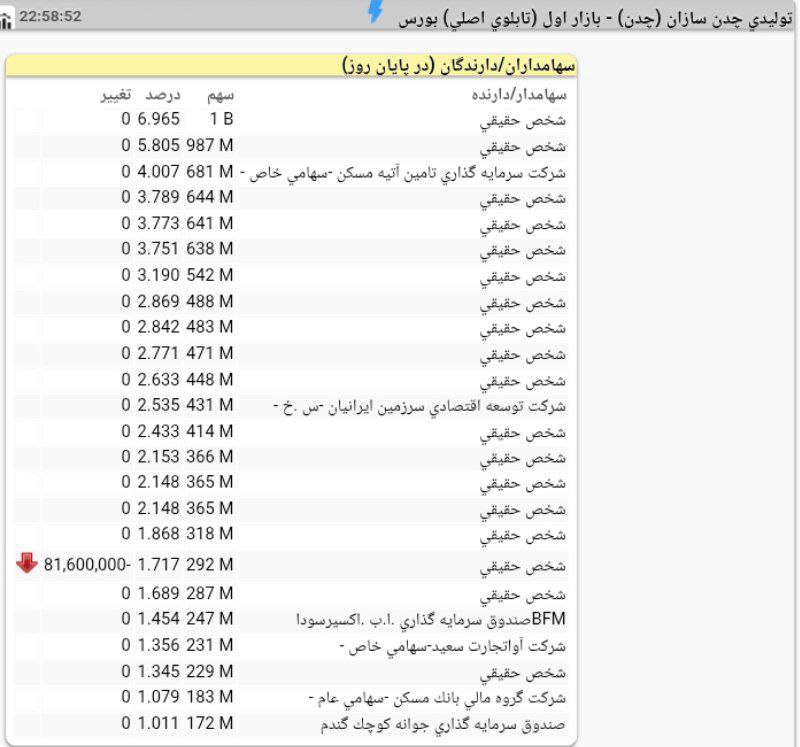The image size is (800, 747).
Task: Click the تغيير column header
Action: [113, 95]
